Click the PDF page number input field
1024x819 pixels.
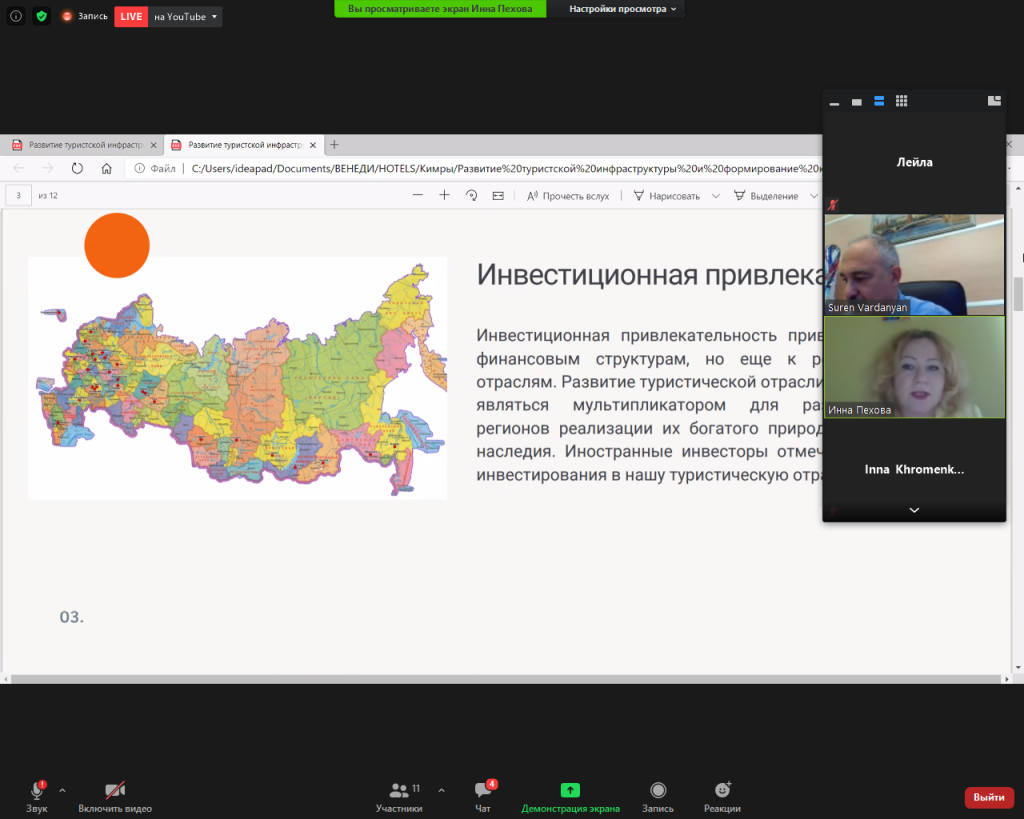18,195
